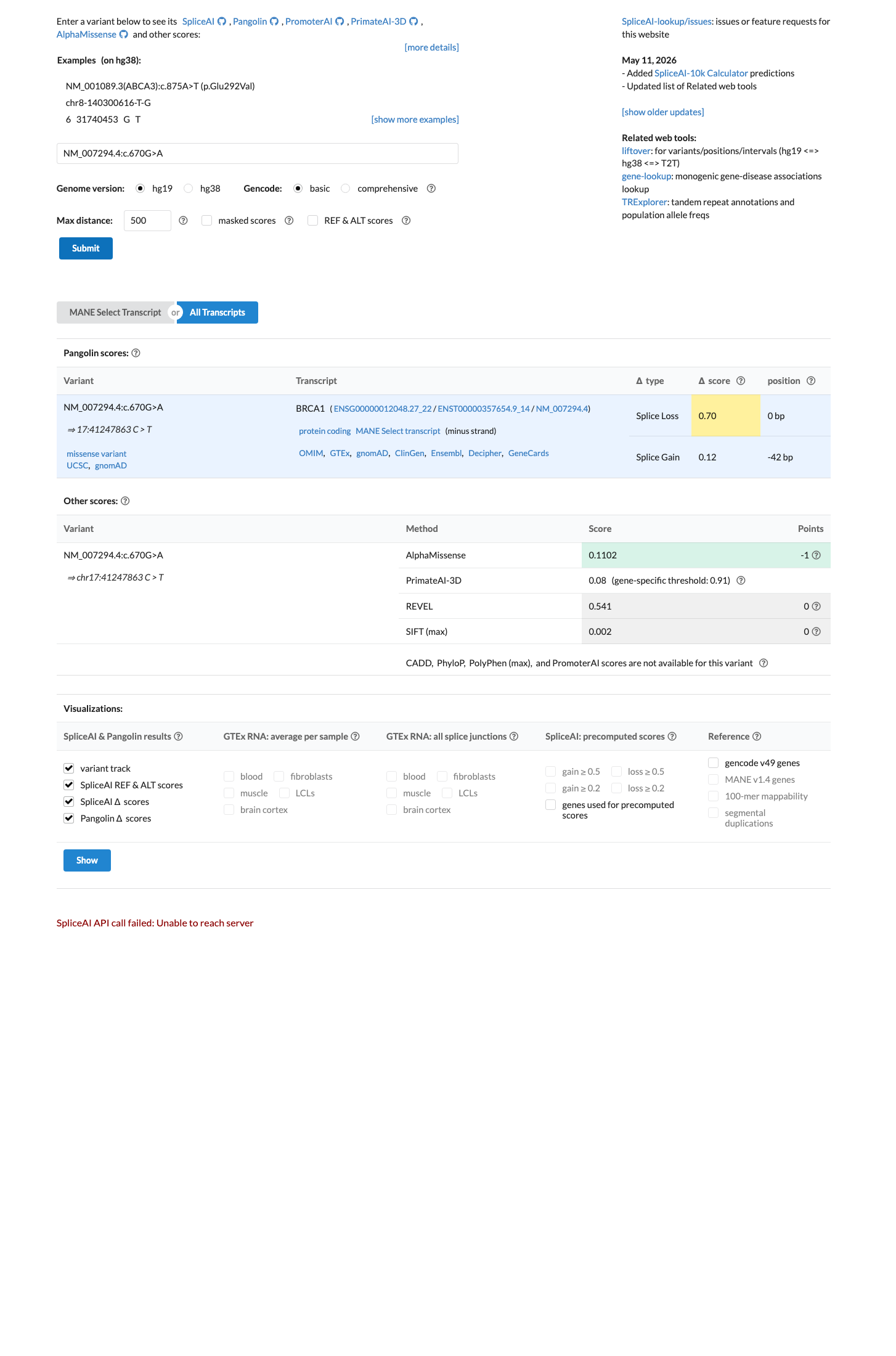The height and width of the screenshot is (1356, 896).
Task: Open the ENSG00000012048.27_22 gene link
Action: [x=383, y=409]
